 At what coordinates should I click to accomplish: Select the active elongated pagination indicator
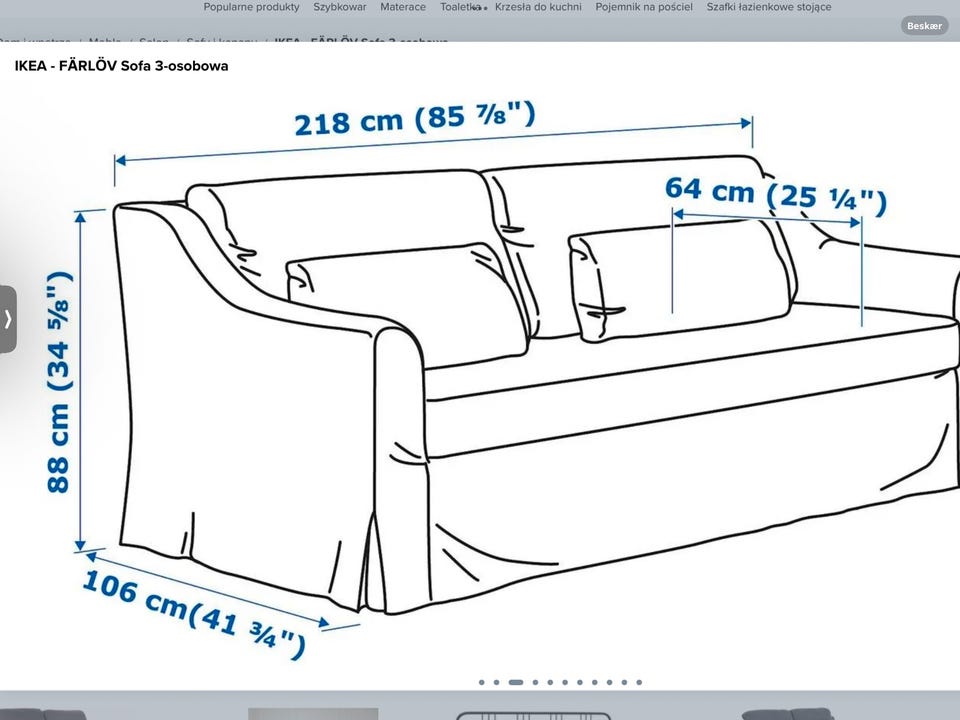(x=515, y=682)
